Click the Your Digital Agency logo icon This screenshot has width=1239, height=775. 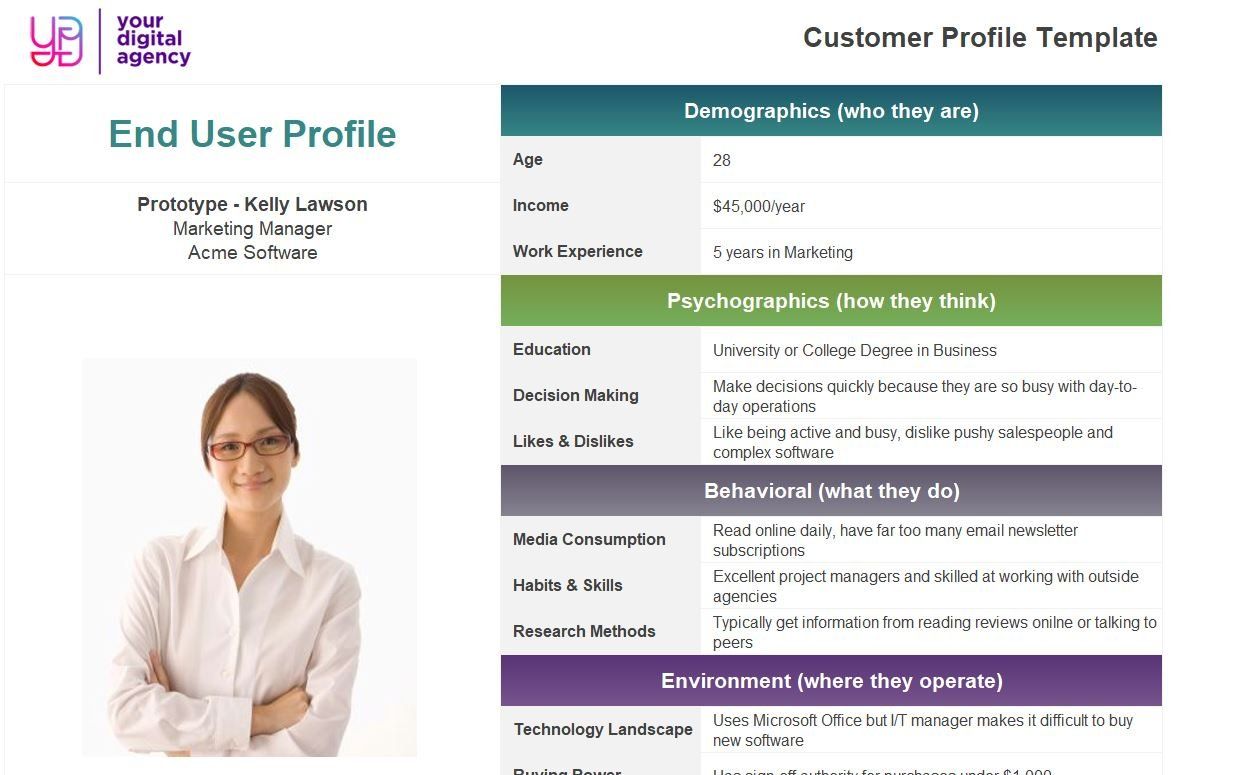[57, 41]
